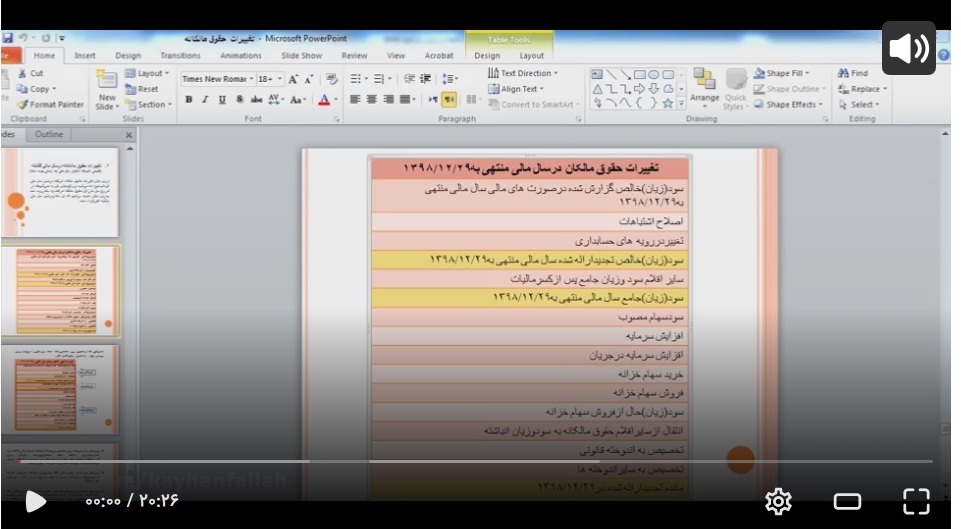Click the red Font Color swatch
This screenshot has width=961, height=529.
[324, 99]
